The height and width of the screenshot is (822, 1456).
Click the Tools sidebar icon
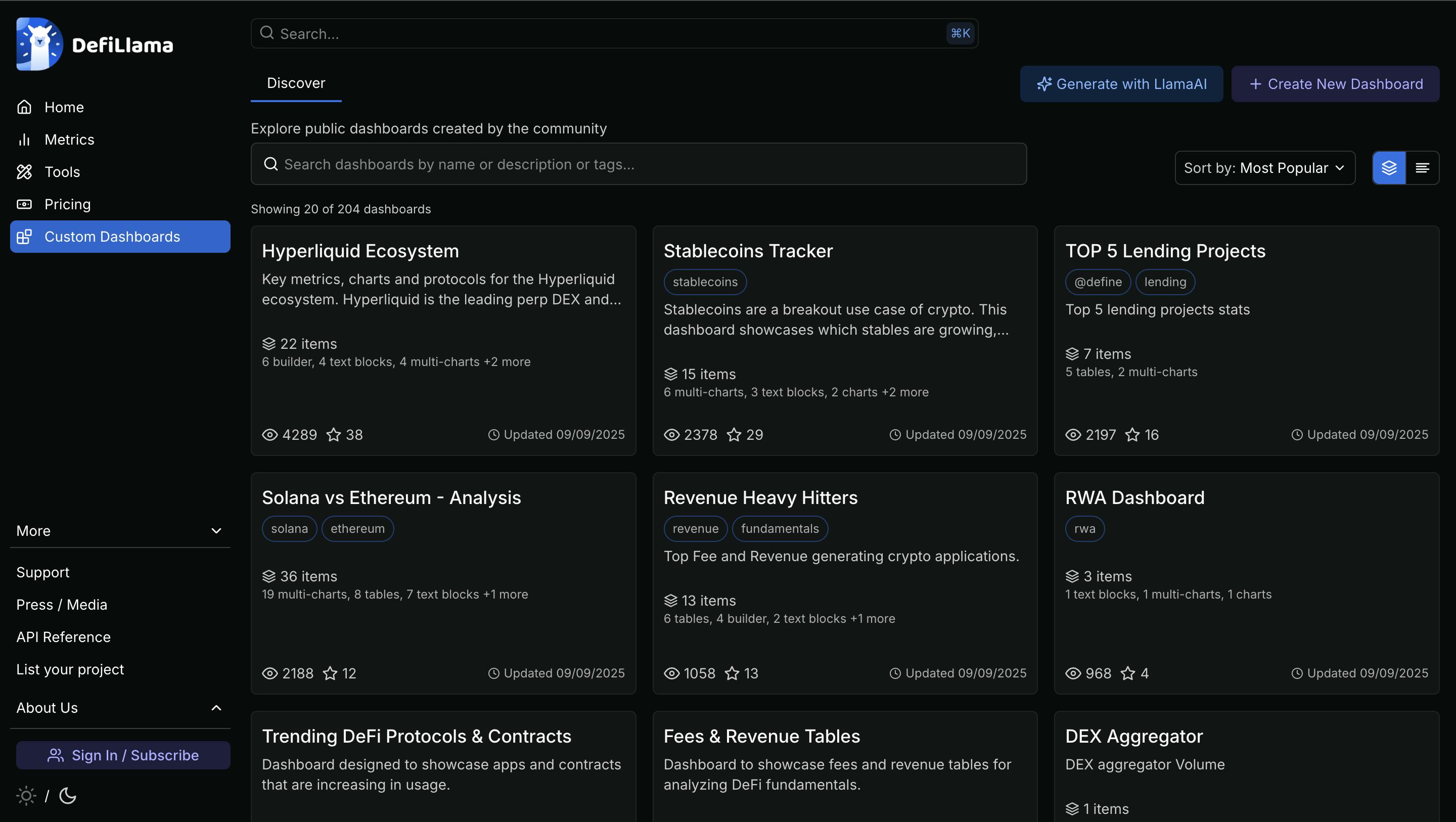(x=24, y=172)
